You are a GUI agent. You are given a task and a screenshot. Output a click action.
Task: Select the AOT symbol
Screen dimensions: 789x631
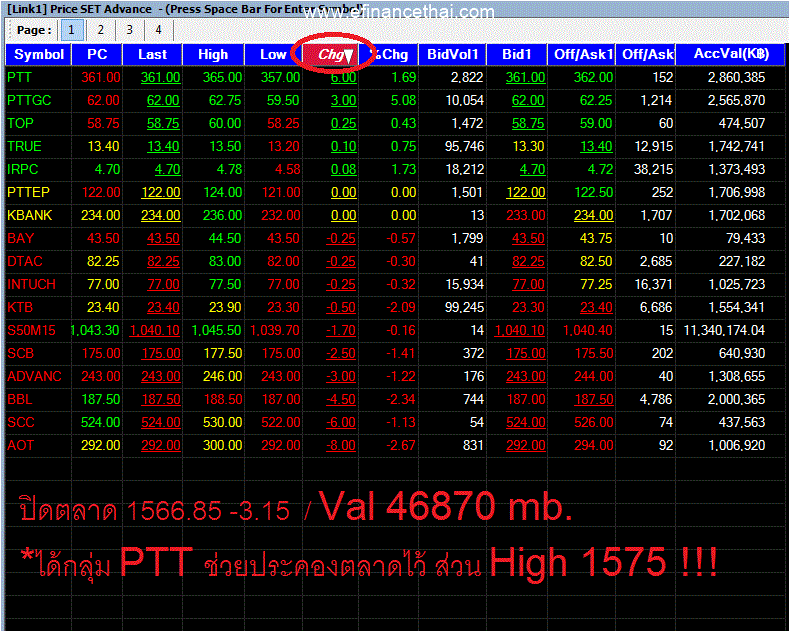pos(20,446)
